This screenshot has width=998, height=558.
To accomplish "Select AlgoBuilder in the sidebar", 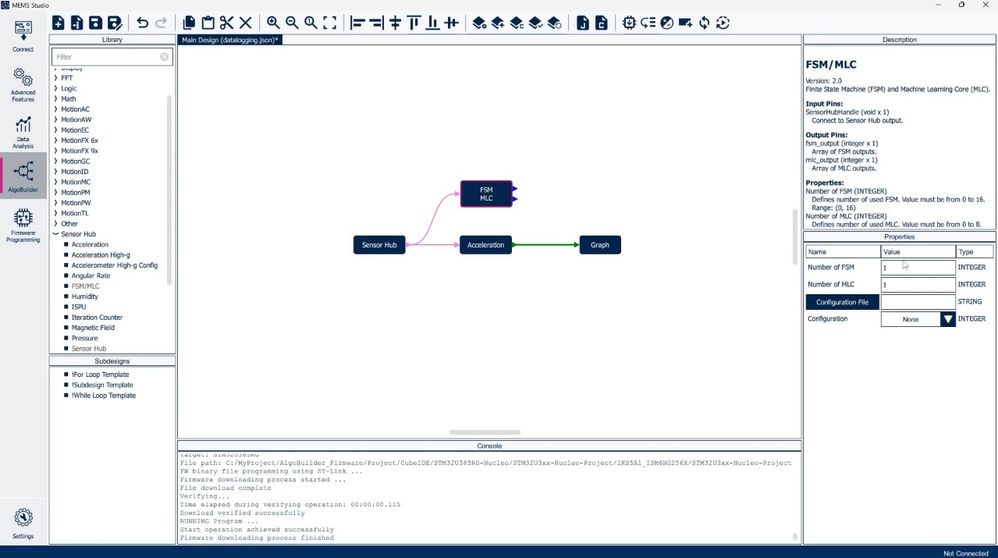I will pyautogui.click(x=23, y=176).
